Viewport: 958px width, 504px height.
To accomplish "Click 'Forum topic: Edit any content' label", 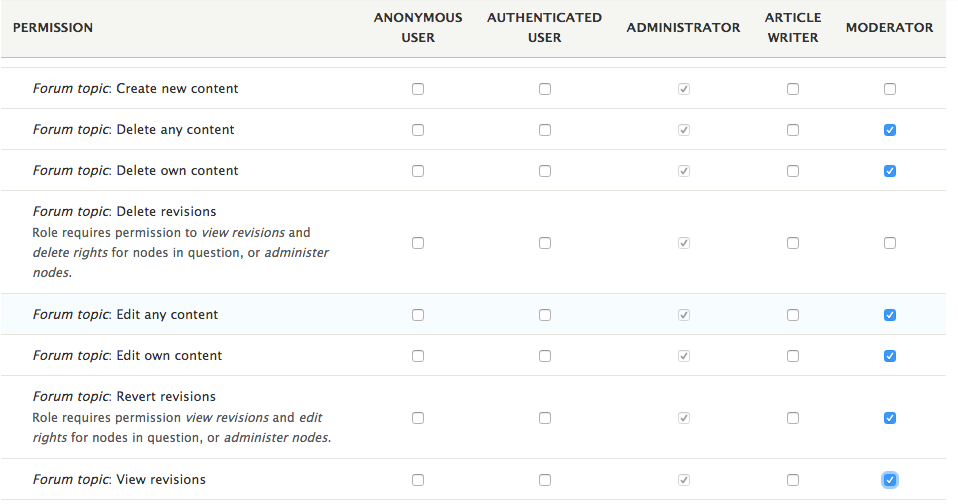I will 125,315.
